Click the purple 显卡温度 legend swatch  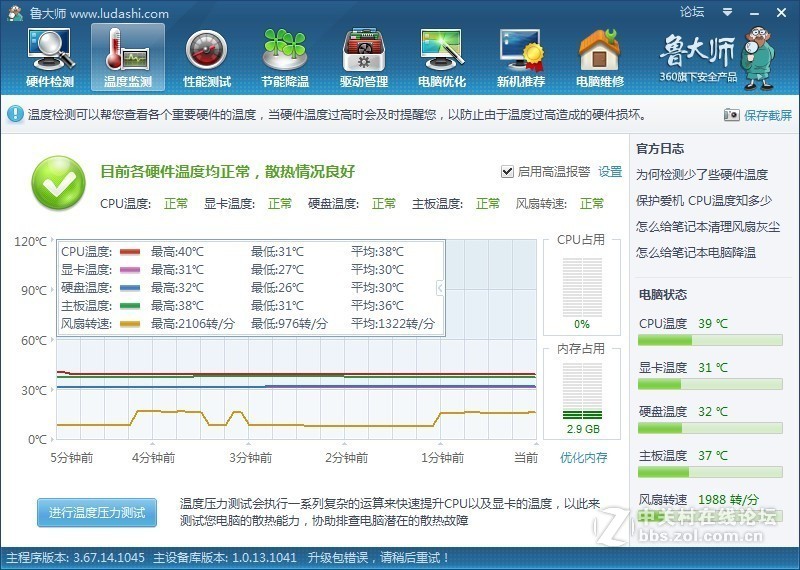(130, 269)
